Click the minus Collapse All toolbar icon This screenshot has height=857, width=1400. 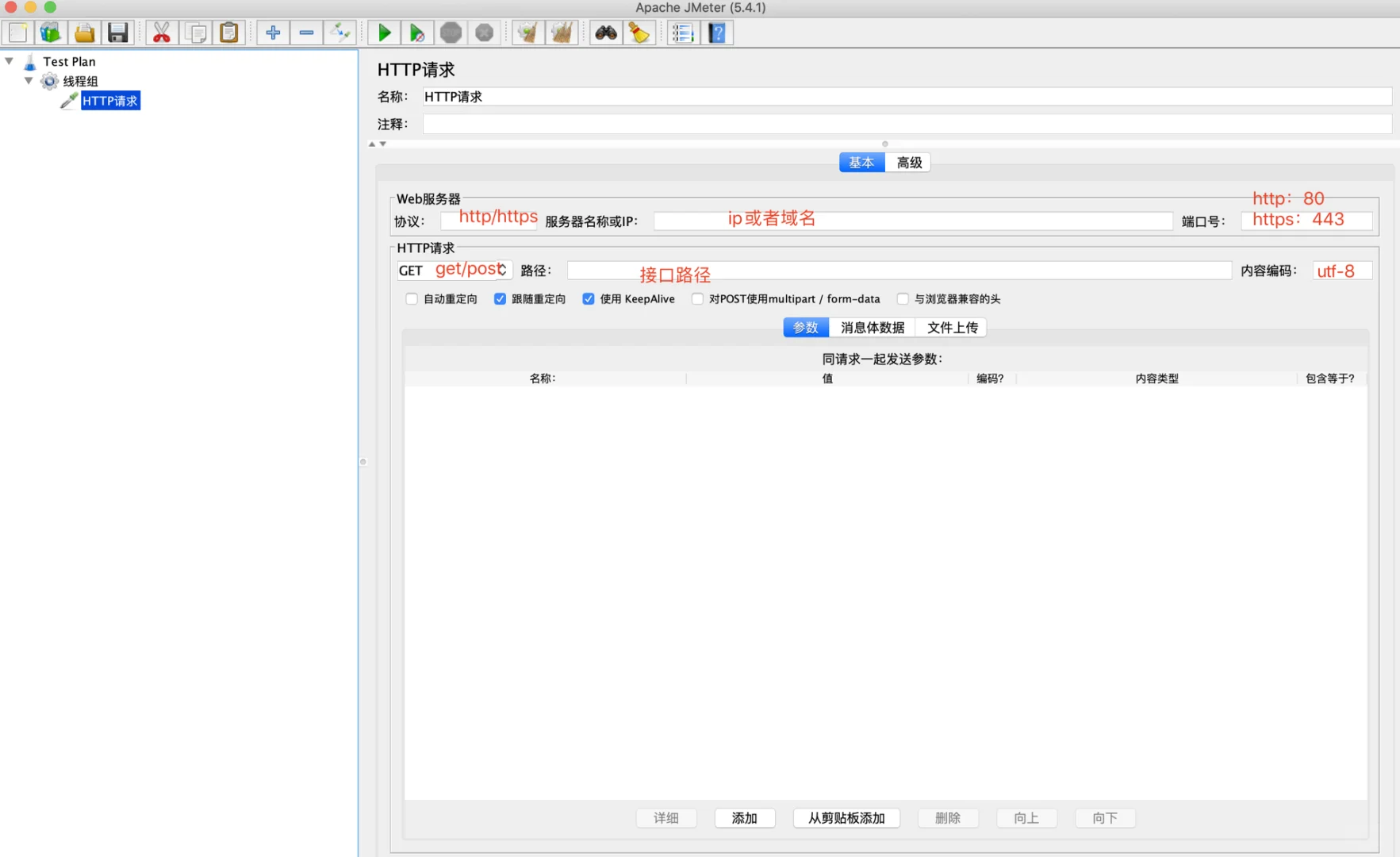(x=306, y=33)
